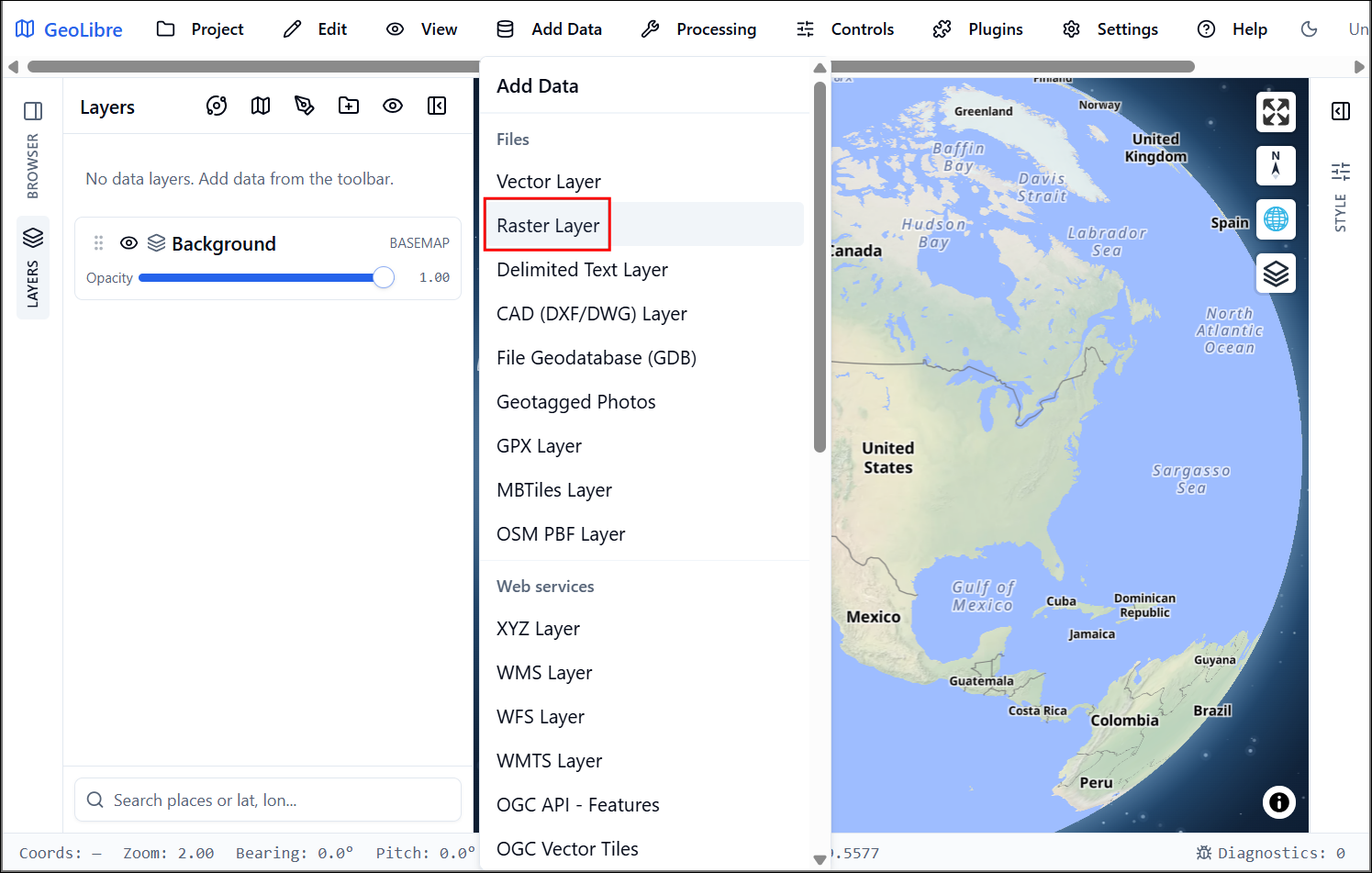
Task: Open the Processing menu
Action: pos(699,29)
